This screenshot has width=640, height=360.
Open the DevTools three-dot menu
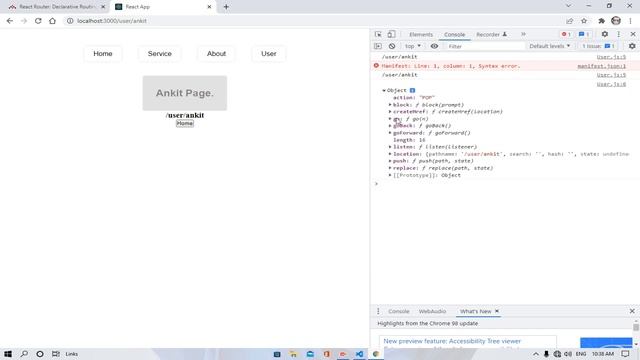click(618, 34)
